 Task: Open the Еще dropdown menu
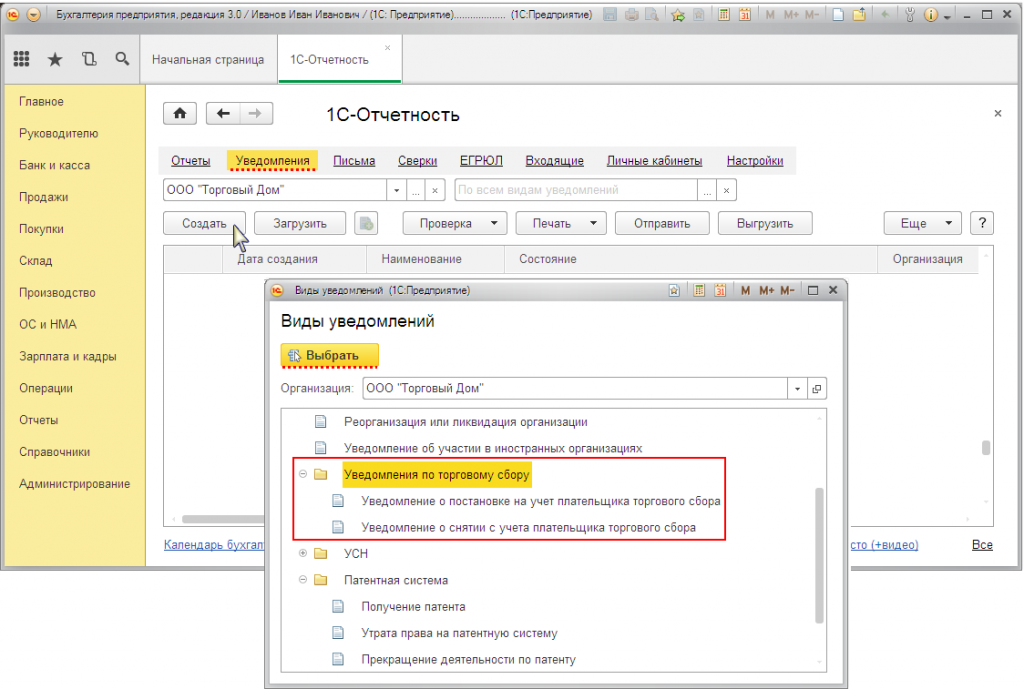922,223
